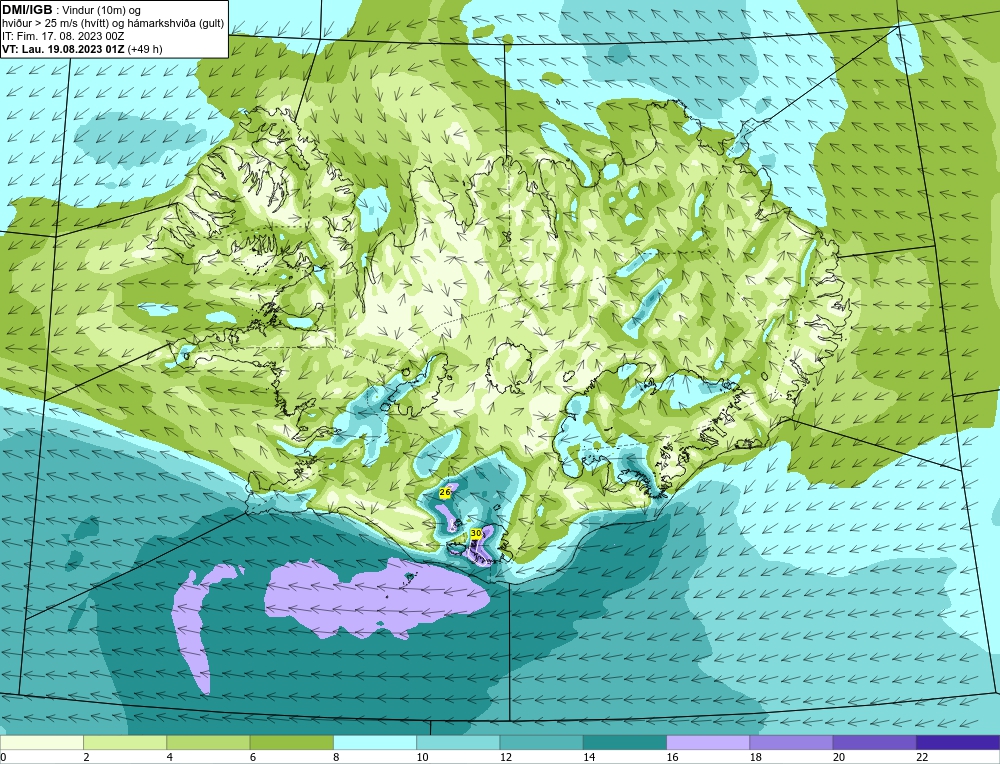Select the 6–8 m/s legend color swatch
The width and height of the screenshot is (1000, 764).
pos(291,743)
